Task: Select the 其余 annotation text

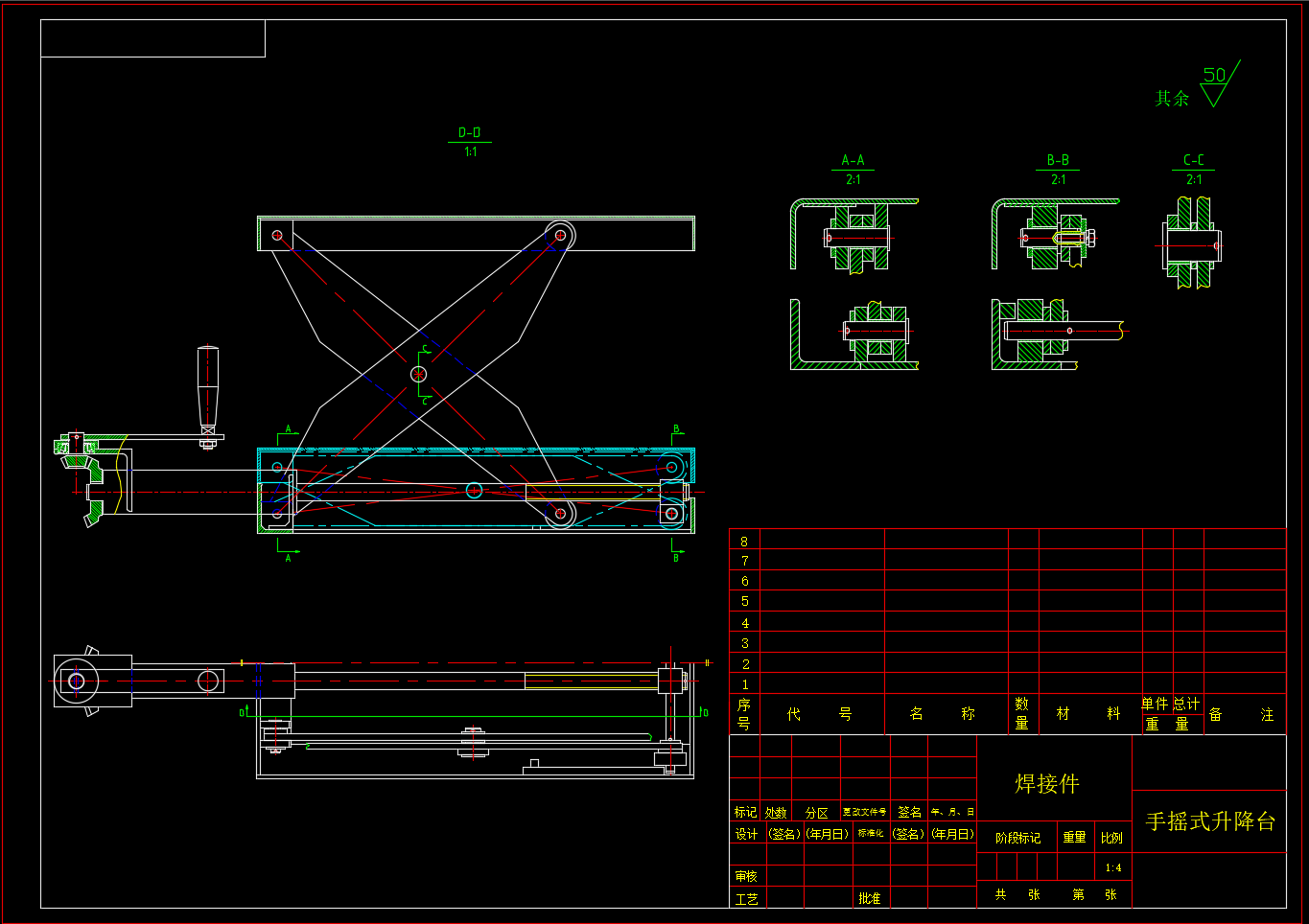Action: pyautogui.click(x=1171, y=99)
